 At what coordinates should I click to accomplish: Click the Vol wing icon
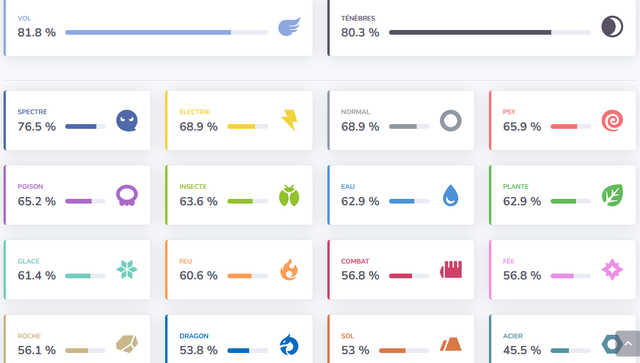pyautogui.click(x=289, y=27)
